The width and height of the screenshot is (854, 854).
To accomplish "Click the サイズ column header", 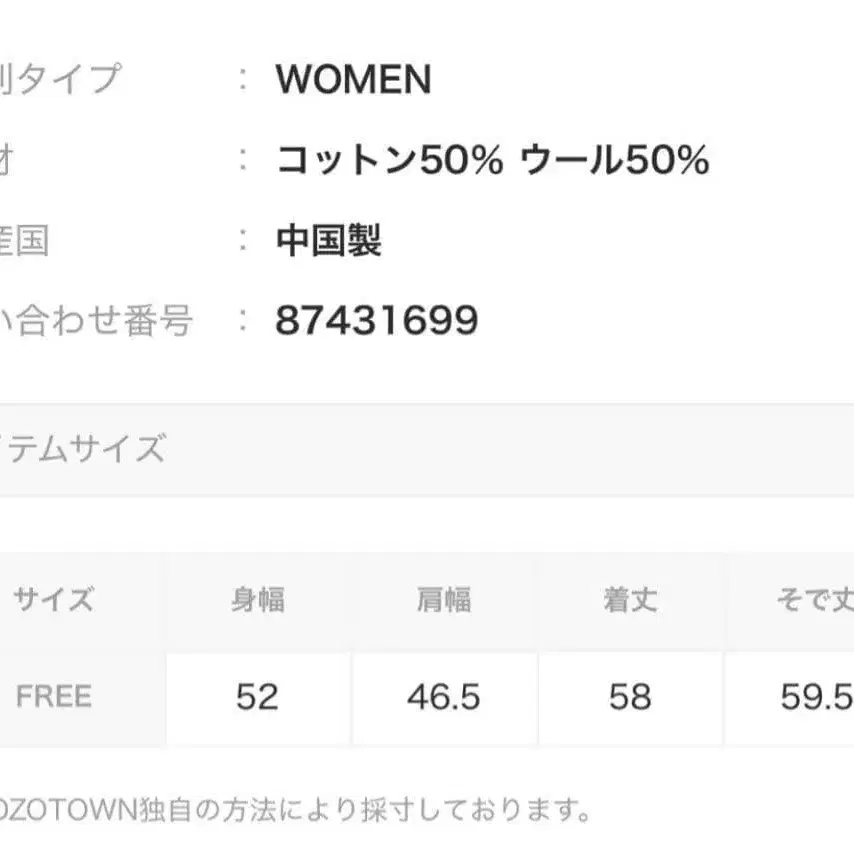I will 54,600.
